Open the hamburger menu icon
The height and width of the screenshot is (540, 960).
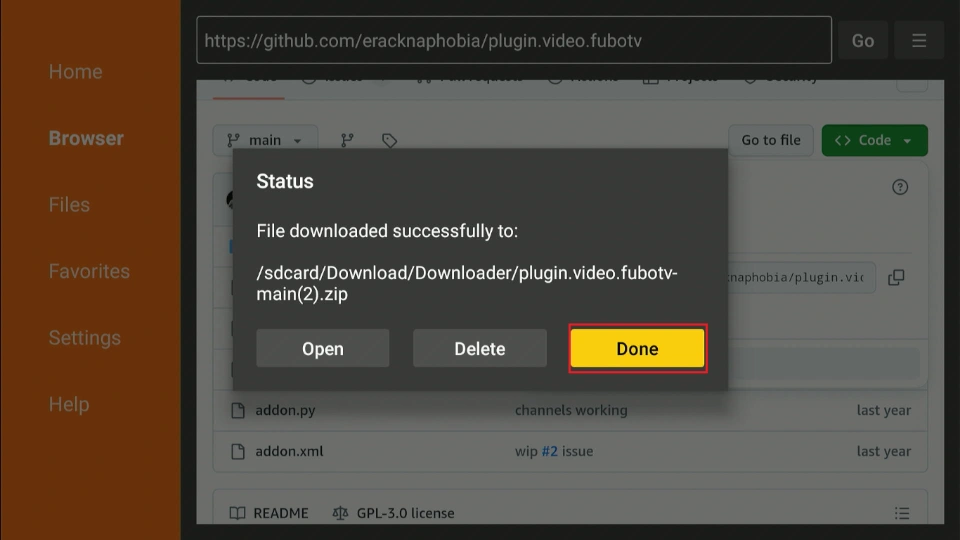tap(918, 40)
